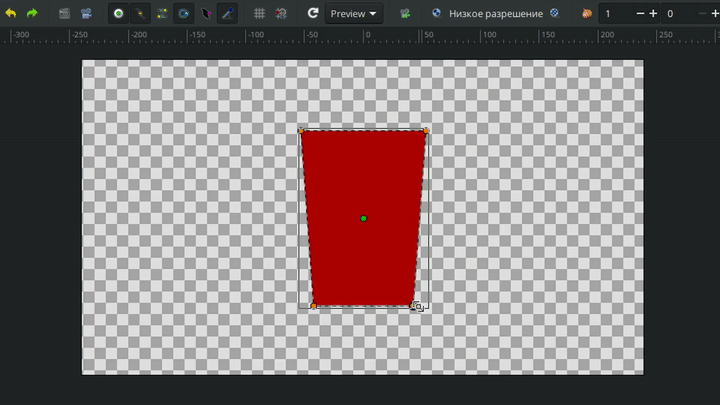Decrease resolution with left lens icon
This screenshot has height=405, width=720.
(436, 14)
